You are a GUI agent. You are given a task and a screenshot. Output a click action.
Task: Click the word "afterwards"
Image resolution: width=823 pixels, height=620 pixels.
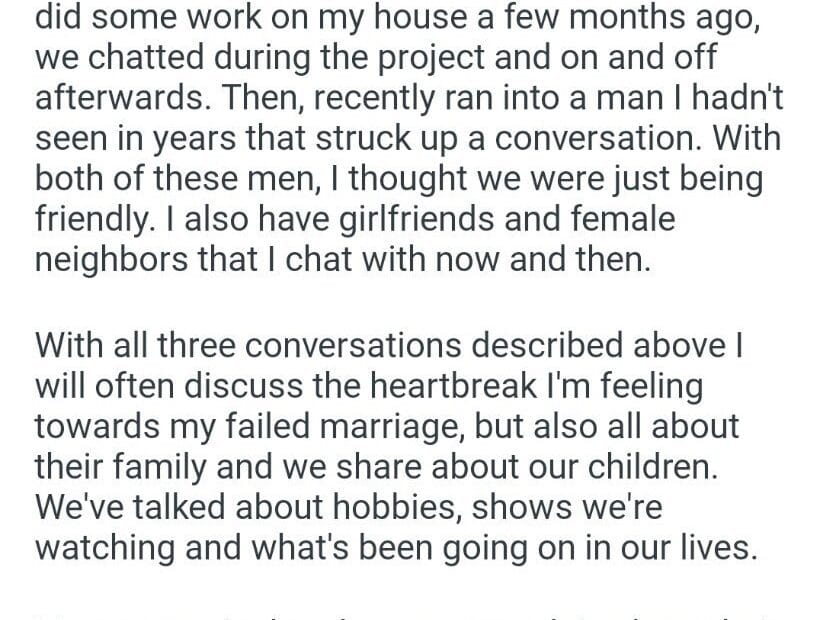[x=123, y=99]
